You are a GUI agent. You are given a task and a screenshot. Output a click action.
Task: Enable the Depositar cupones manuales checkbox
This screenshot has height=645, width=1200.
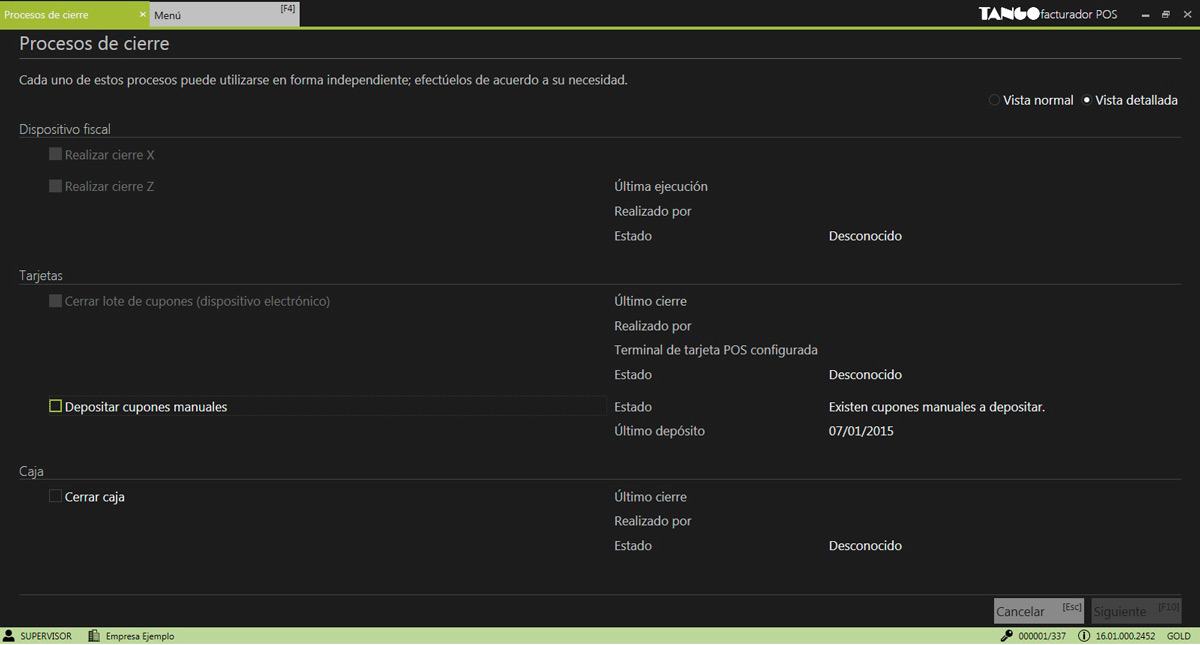[56, 406]
